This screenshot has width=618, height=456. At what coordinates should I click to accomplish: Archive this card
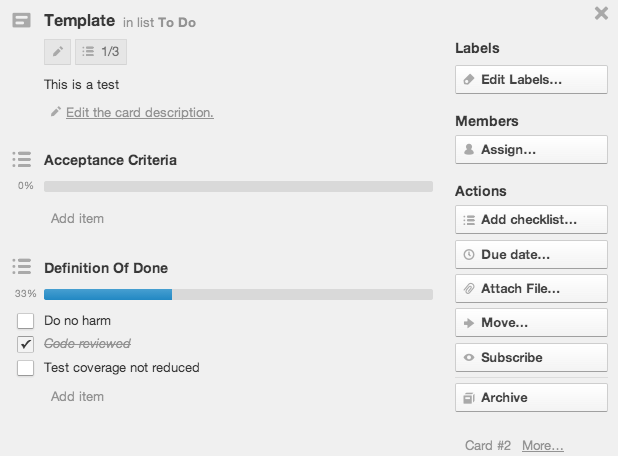tap(531, 398)
